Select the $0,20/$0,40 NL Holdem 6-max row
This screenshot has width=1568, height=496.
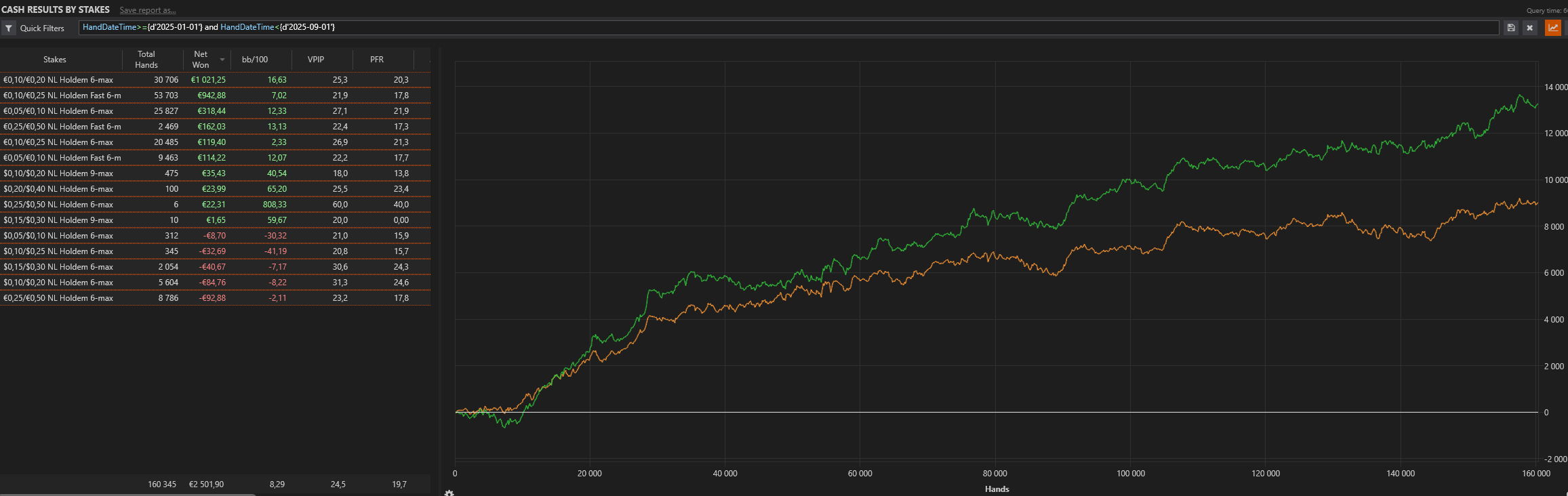[x=215, y=189]
